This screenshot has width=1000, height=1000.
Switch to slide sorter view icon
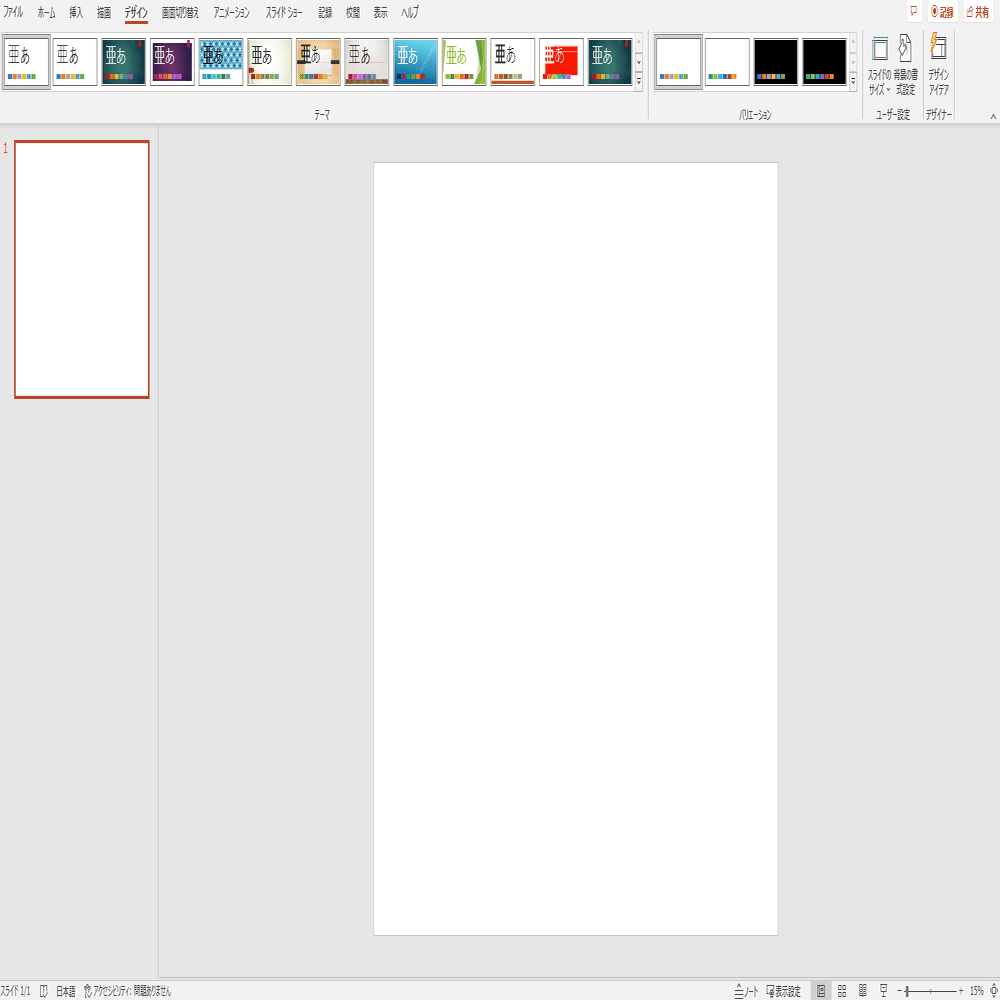click(842, 990)
